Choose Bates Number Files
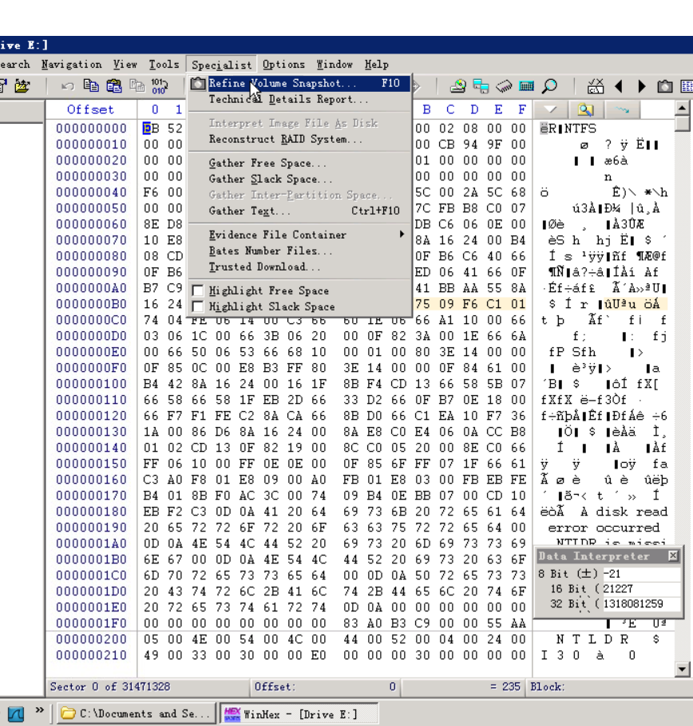Image resolution: width=693 pixels, height=726 pixels. (x=299, y=251)
